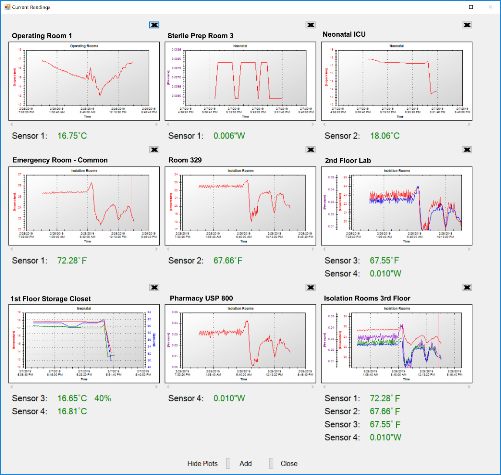501x475 pixels.
Task: Click the Pharmacy USP 800 title
Action: coord(201,298)
